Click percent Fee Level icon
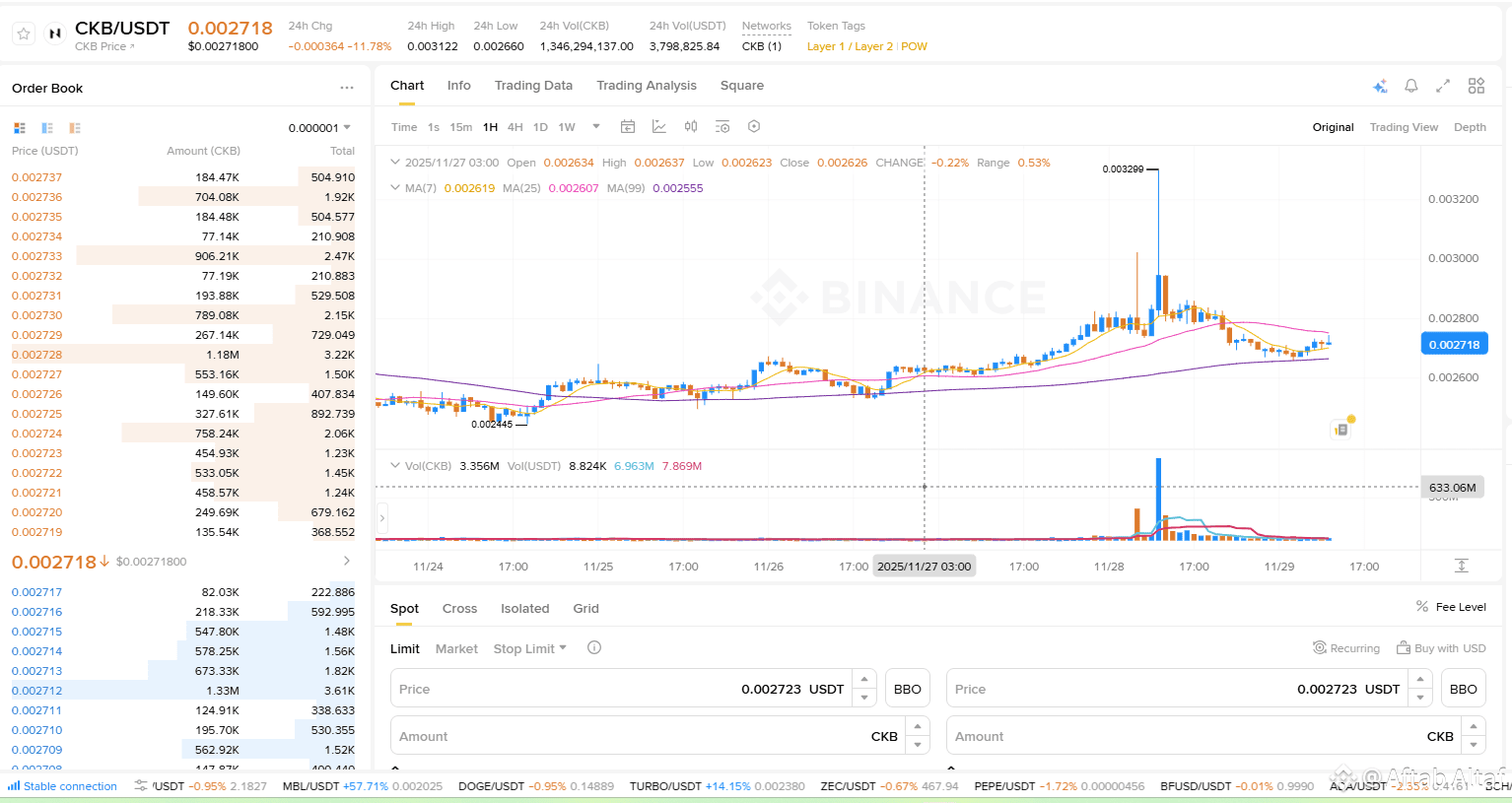The image size is (1512, 803). point(1422,607)
